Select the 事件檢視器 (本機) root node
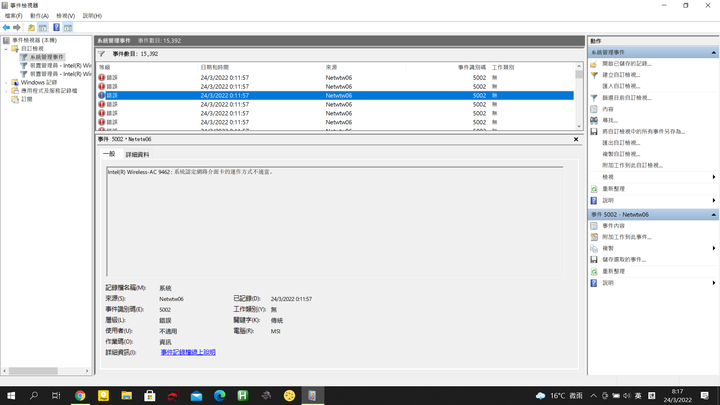 coord(34,40)
